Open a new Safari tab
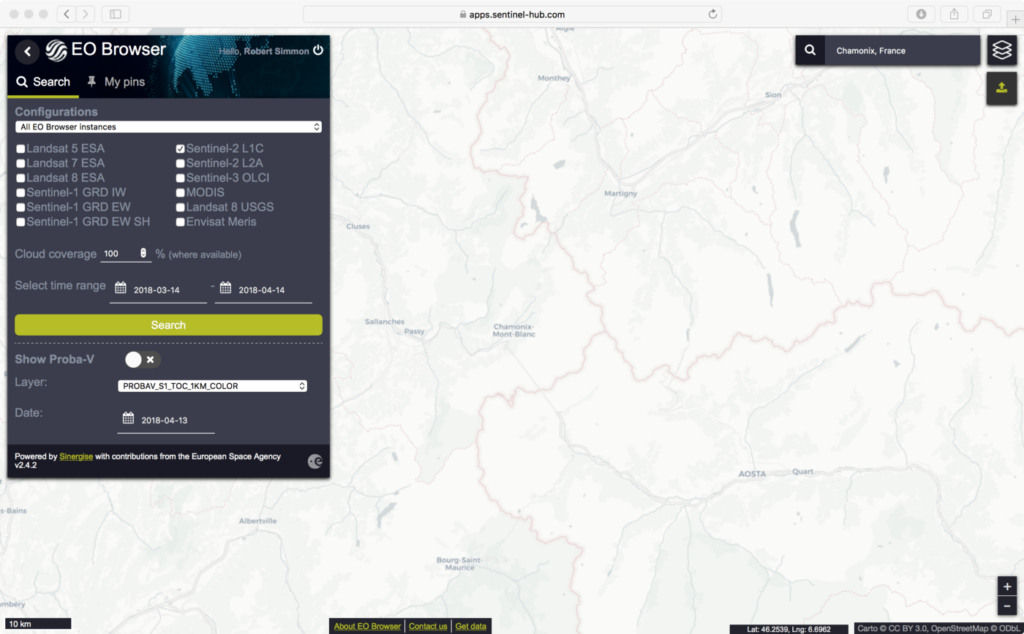1024x634 pixels. (1015, 18)
